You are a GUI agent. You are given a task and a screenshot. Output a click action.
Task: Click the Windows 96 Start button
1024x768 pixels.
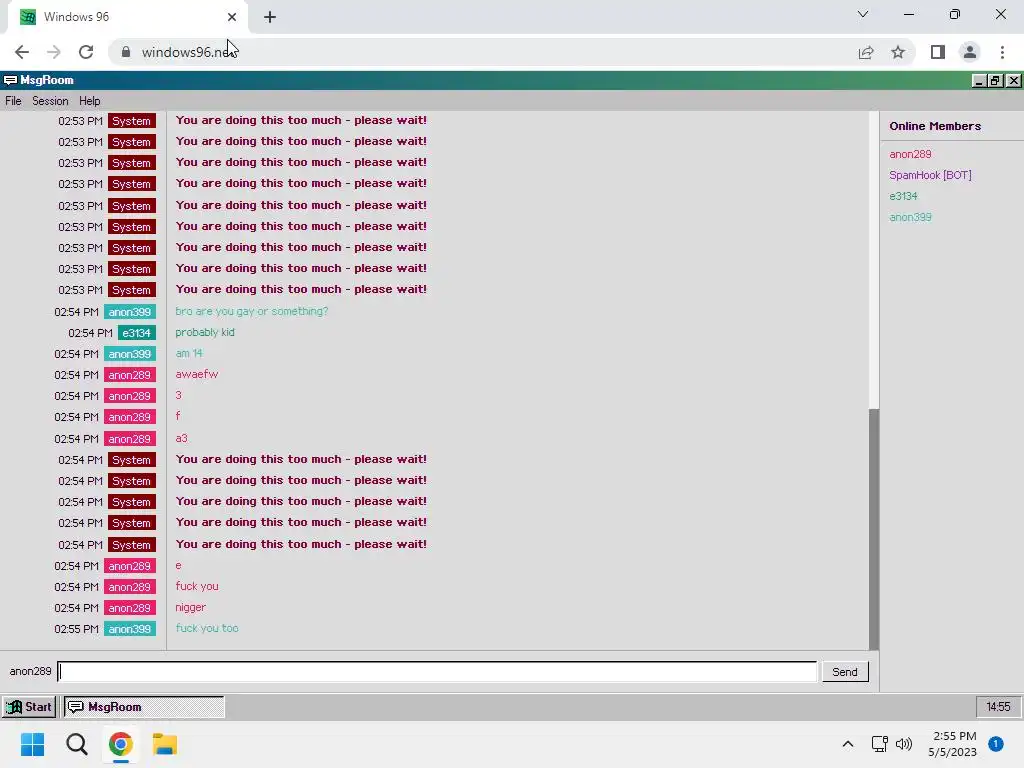click(x=29, y=707)
